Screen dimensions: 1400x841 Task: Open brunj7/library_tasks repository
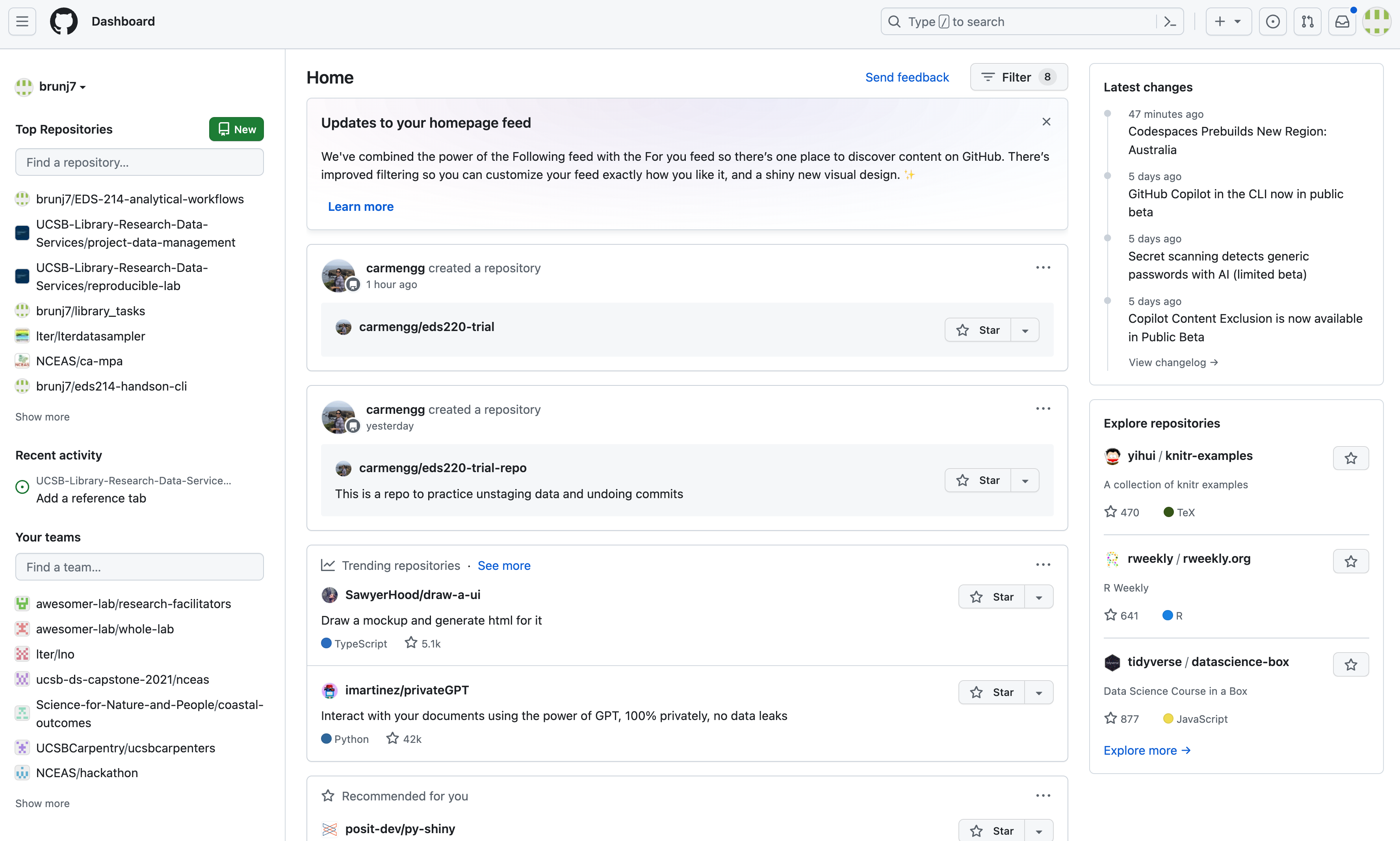[91, 311]
